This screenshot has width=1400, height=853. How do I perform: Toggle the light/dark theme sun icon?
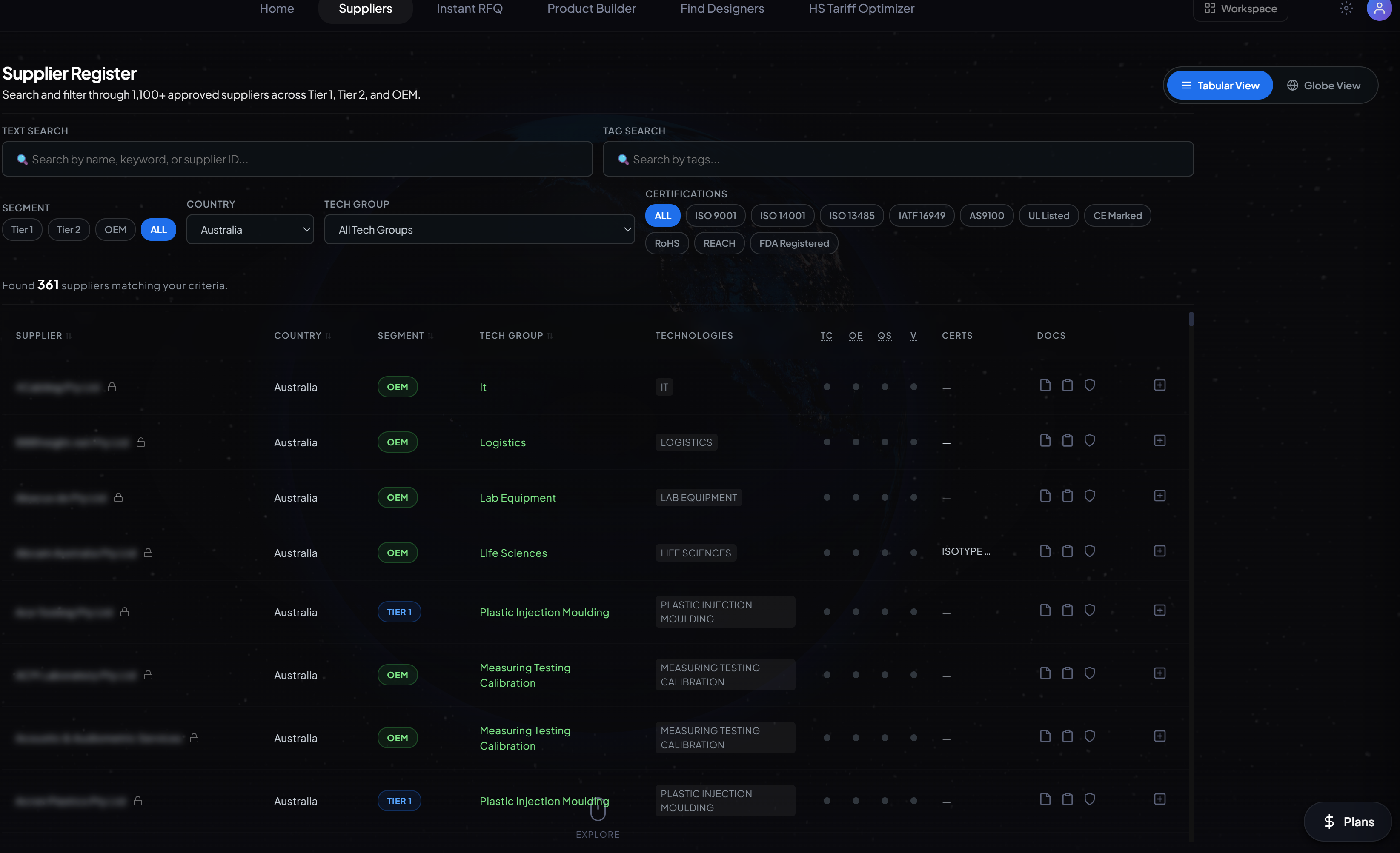[x=1346, y=9]
